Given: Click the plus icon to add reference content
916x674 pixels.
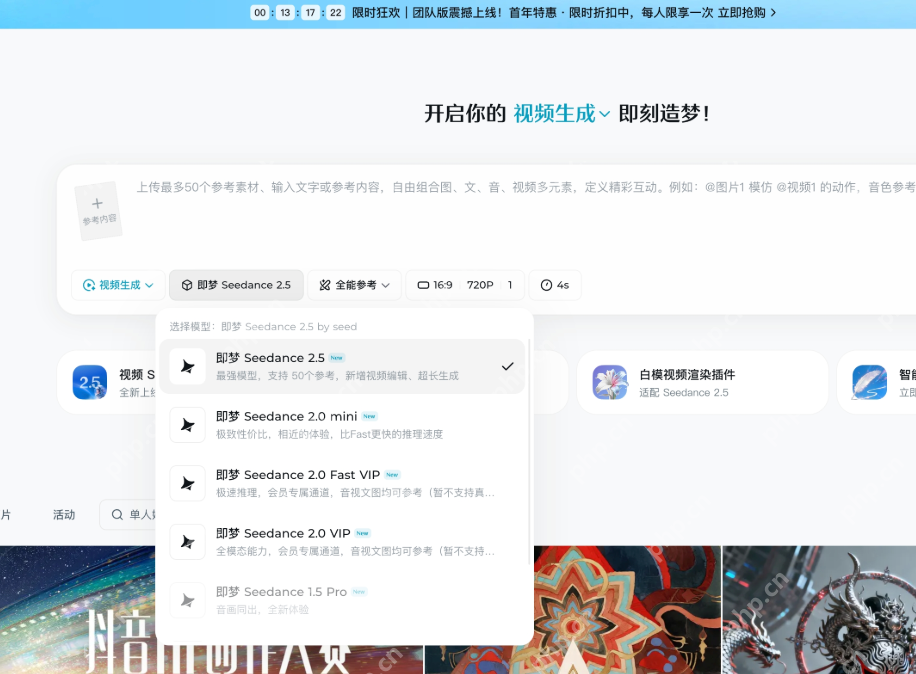Looking at the screenshot, I should (98, 203).
